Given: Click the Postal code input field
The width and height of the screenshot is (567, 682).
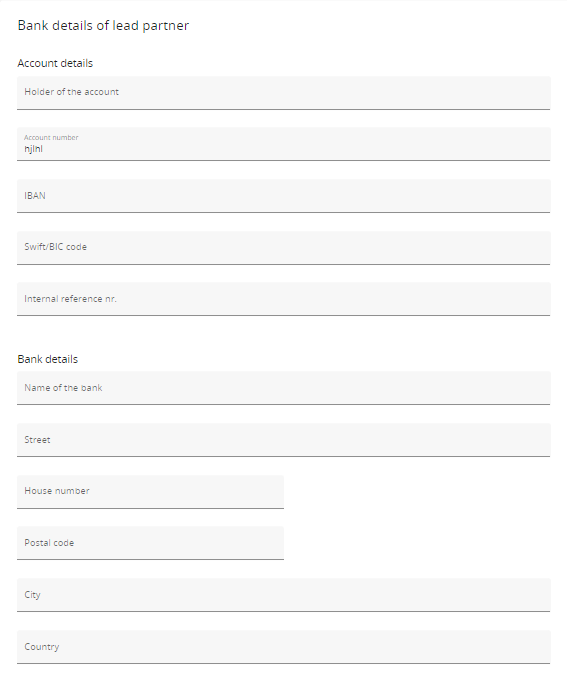Looking at the screenshot, I should point(150,543).
